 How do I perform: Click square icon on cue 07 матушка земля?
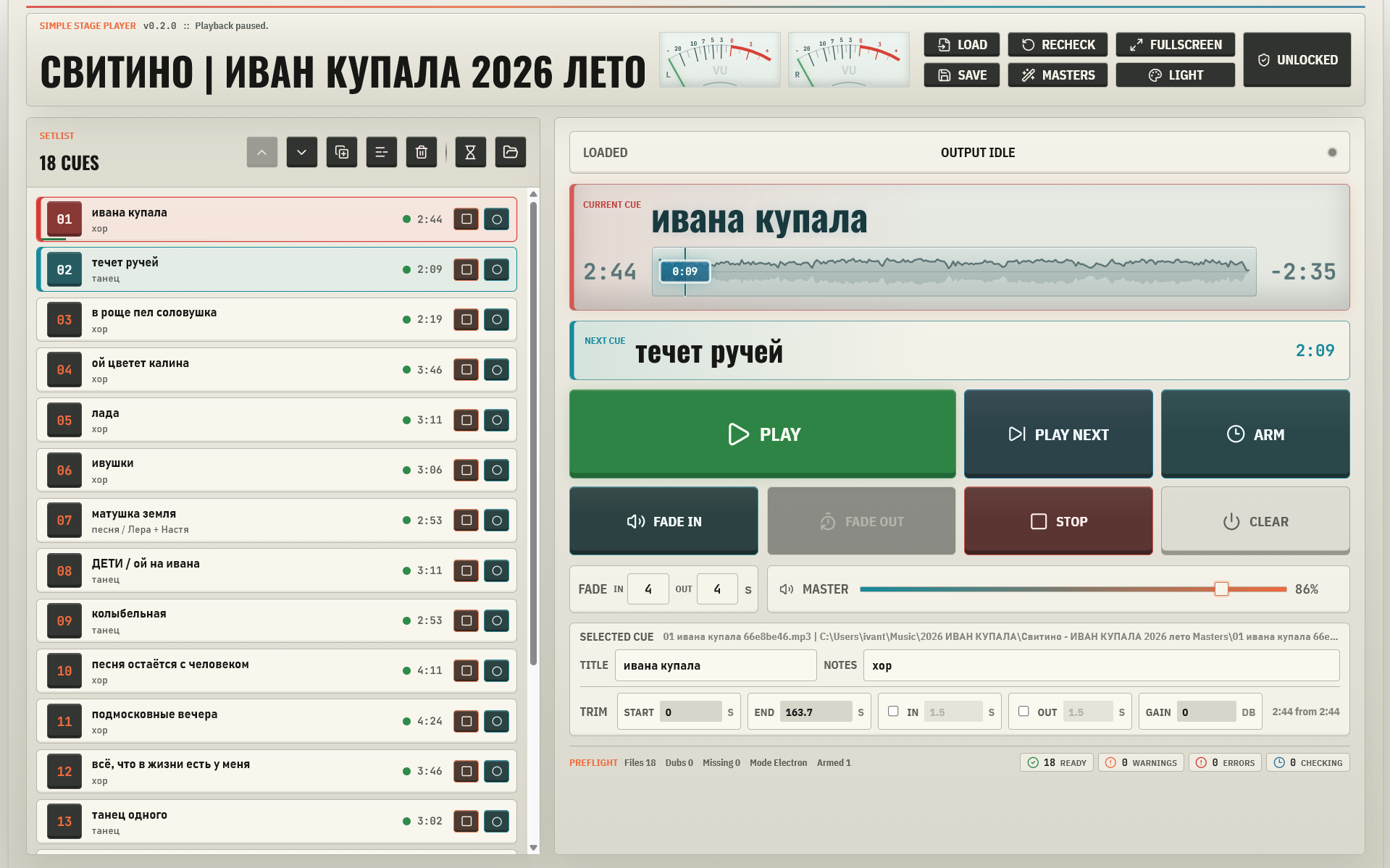pos(466,520)
